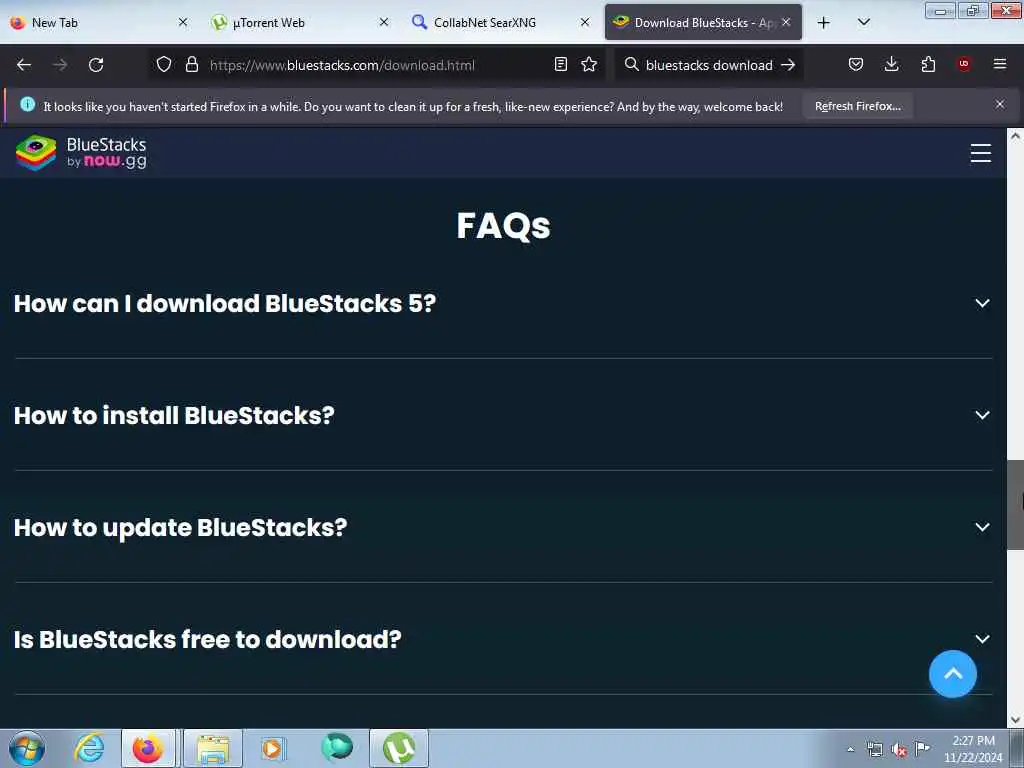This screenshot has width=1024, height=768.
Task: Click the Refresh Firefox button
Action: pyautogui.click(x=857, y=106)
